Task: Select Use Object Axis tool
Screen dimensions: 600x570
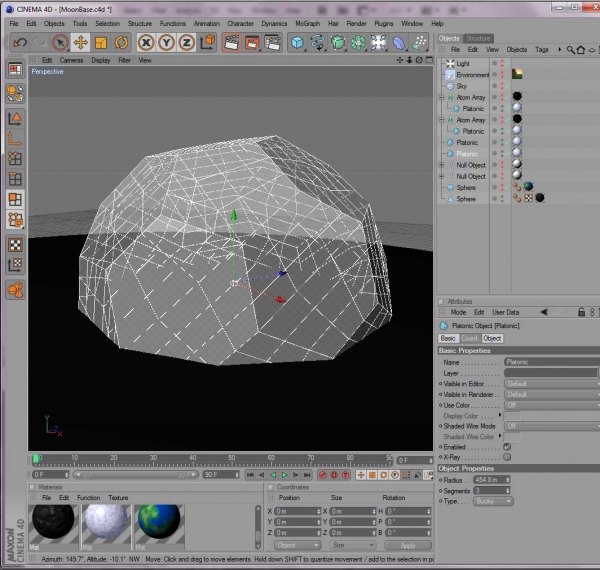Action: (15, 138)
